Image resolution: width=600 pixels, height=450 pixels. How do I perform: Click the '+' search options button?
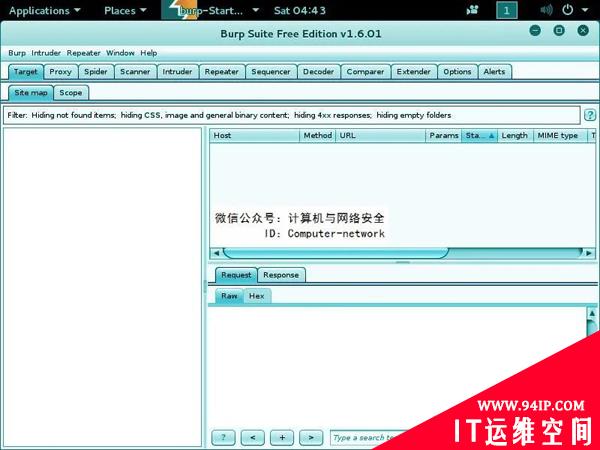282,437
